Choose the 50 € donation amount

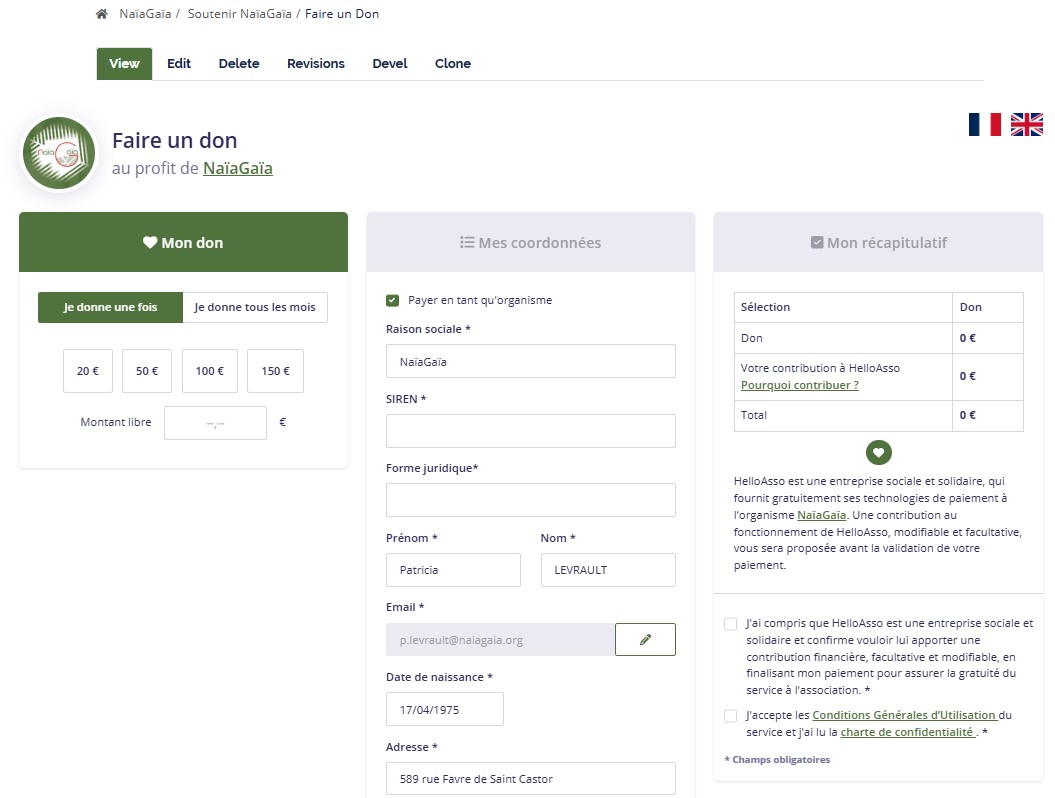[x=147, y=371]
